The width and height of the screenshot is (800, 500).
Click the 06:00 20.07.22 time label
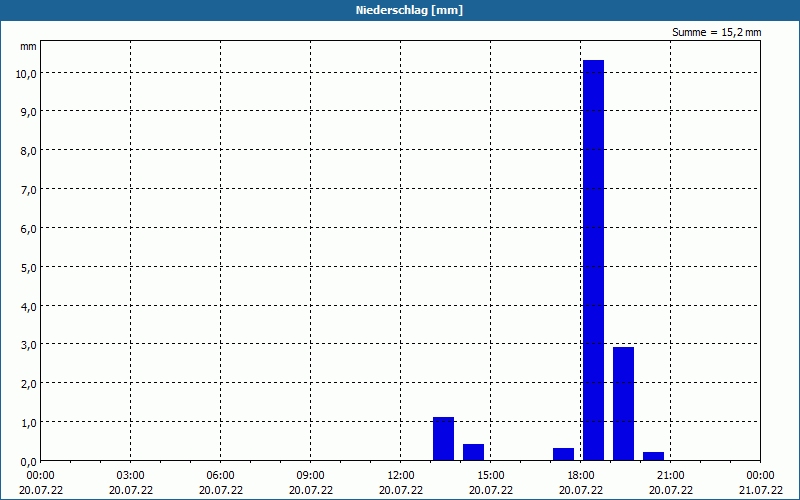tap(220, 483)
